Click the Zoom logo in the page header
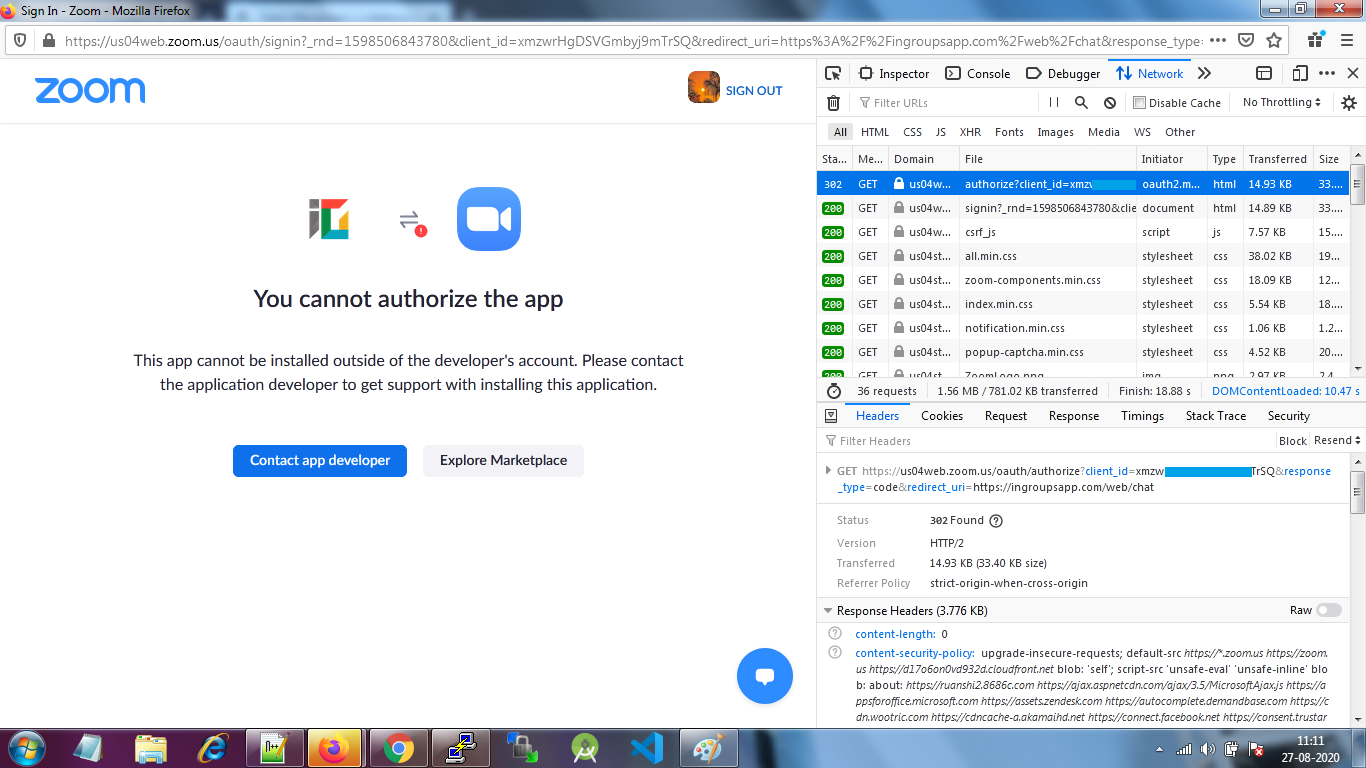Screen dimensions: 1366x768 90,90
